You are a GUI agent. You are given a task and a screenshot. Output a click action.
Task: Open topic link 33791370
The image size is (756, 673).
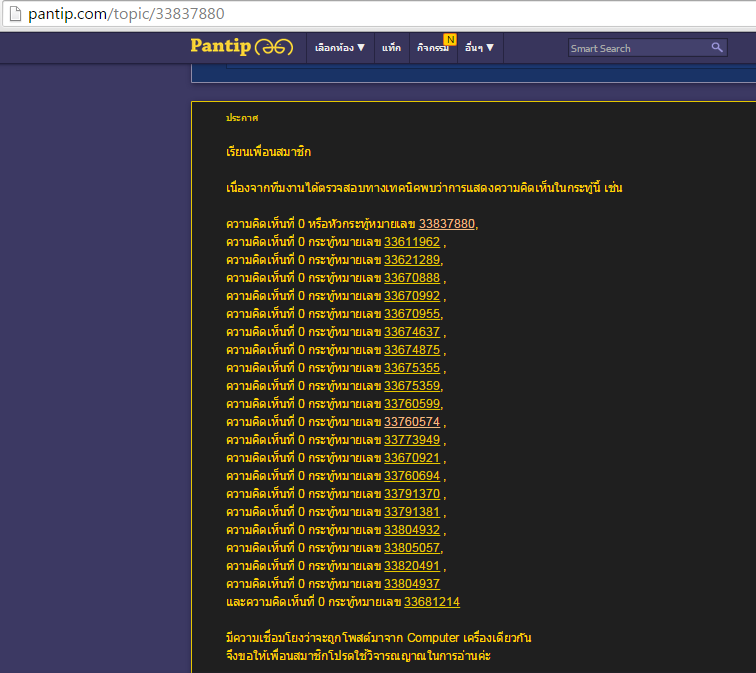click(x=412, y=494)
